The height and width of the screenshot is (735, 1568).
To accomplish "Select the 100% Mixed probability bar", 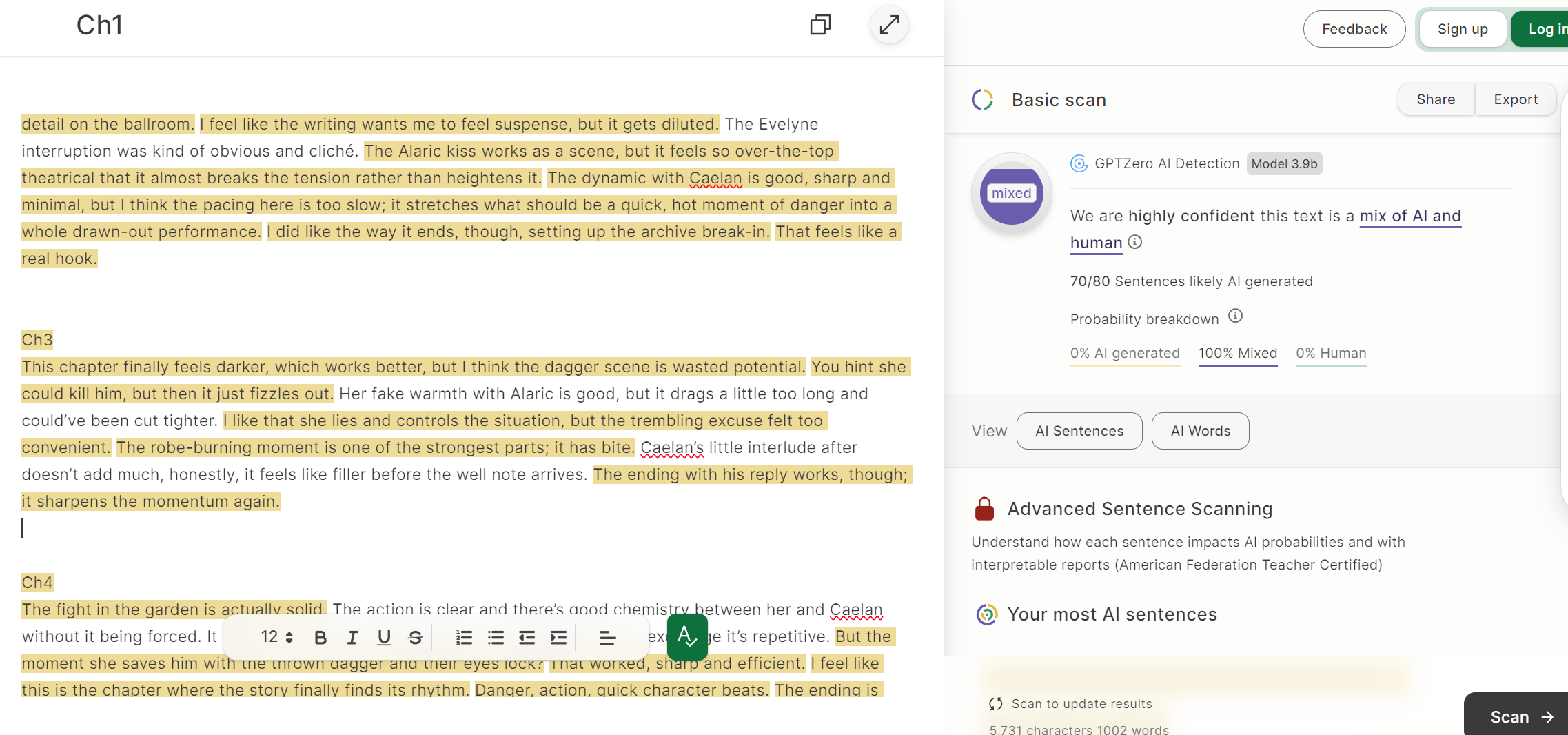I will pyautogui.click(x=1238, y=354).
